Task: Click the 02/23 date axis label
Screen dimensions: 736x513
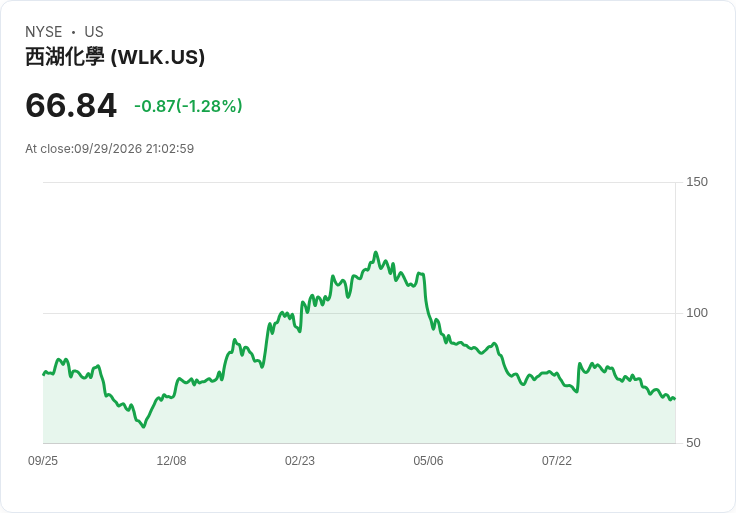Action: [299, 461]
